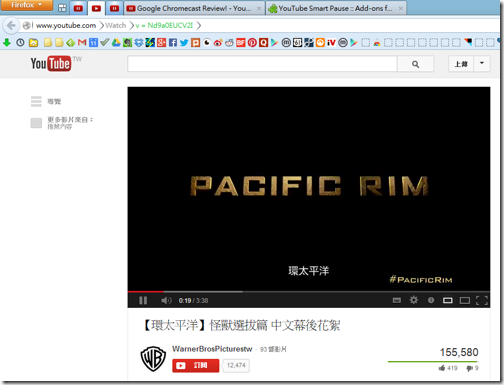Open the Reddit alien bookmark icon
Viewport: 504px width, 385px height.
(x=229, y=42)
